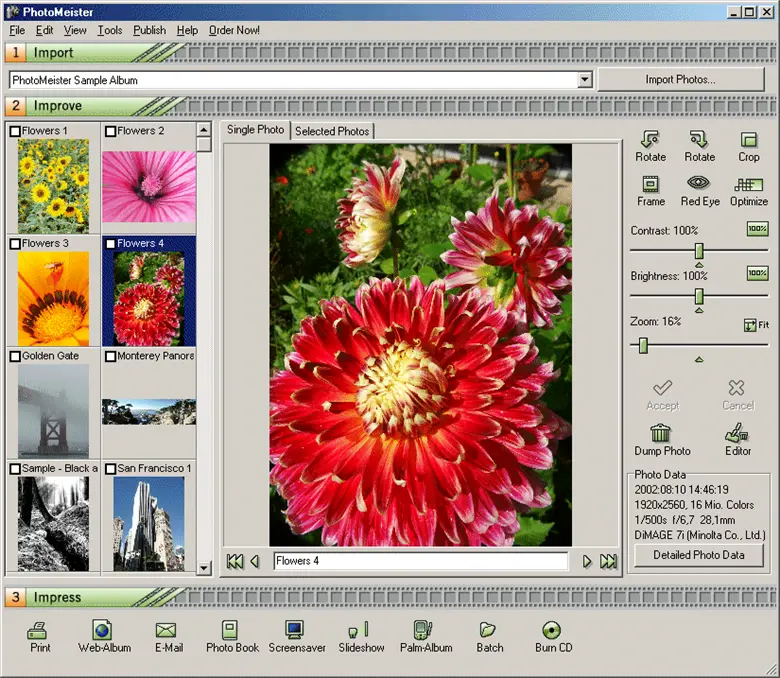The width and height of the screenshot is (780, 678).
Task: Tick the Golden Gate photo checkbox
Action: 15,356
